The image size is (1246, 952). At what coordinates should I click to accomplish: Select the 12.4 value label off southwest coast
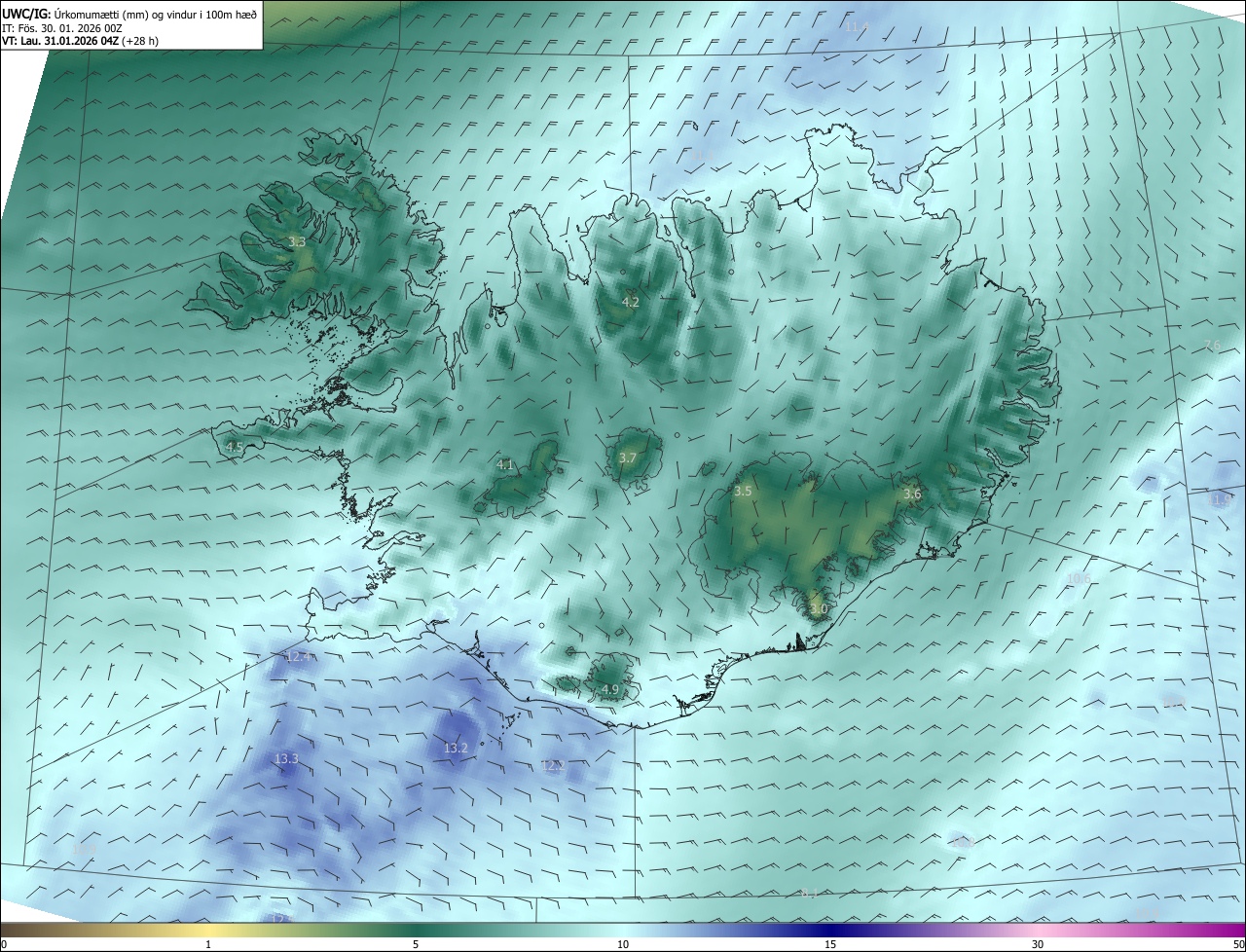pyautogui.click(x=298, y=657)
